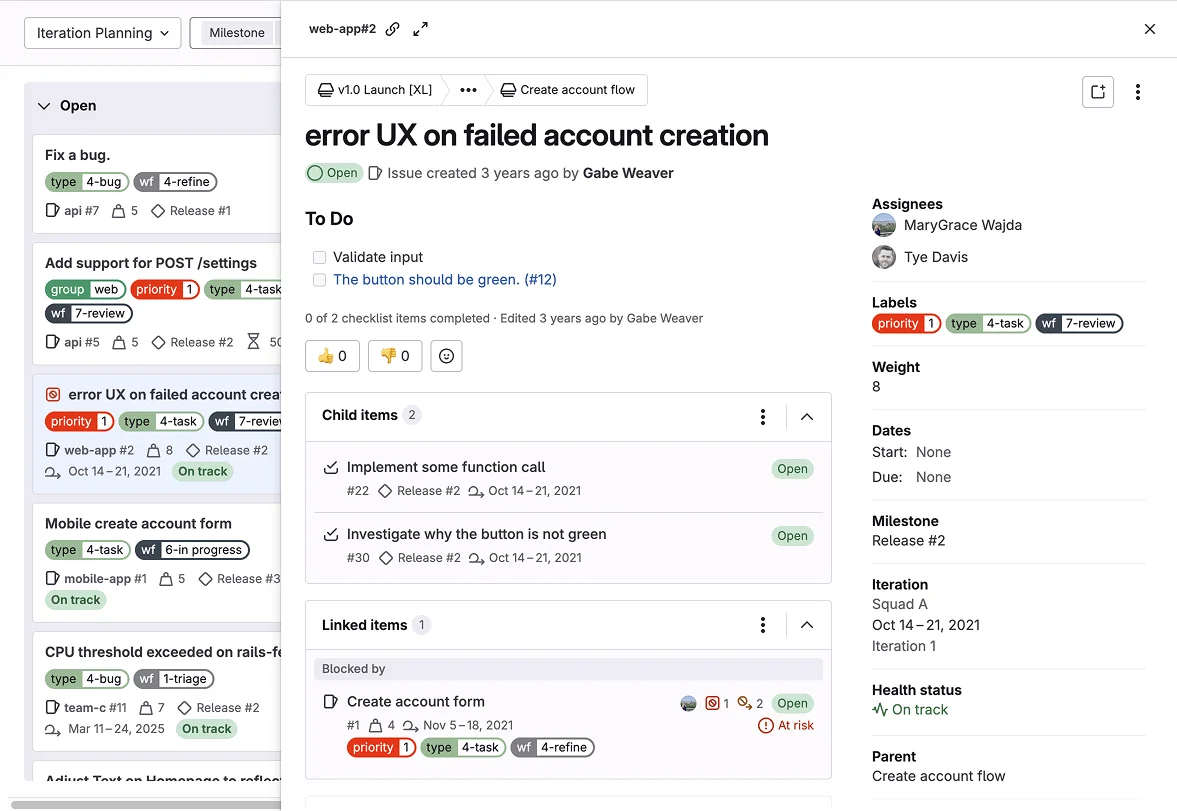1177x811 pixels.
Task: Click the Release #1 milestone diamond icon on Fix a bug card
Action: pyautogui.click(x=160, y=211)
